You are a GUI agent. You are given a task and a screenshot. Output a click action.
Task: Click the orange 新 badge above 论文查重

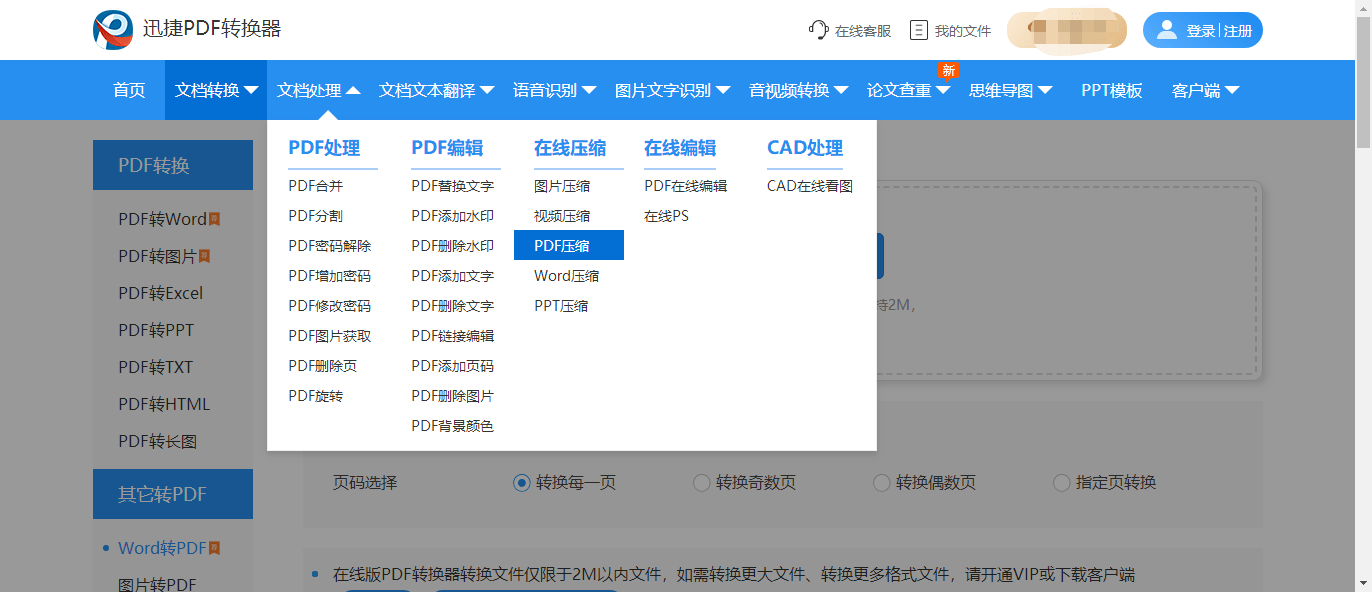click(948, 69)
